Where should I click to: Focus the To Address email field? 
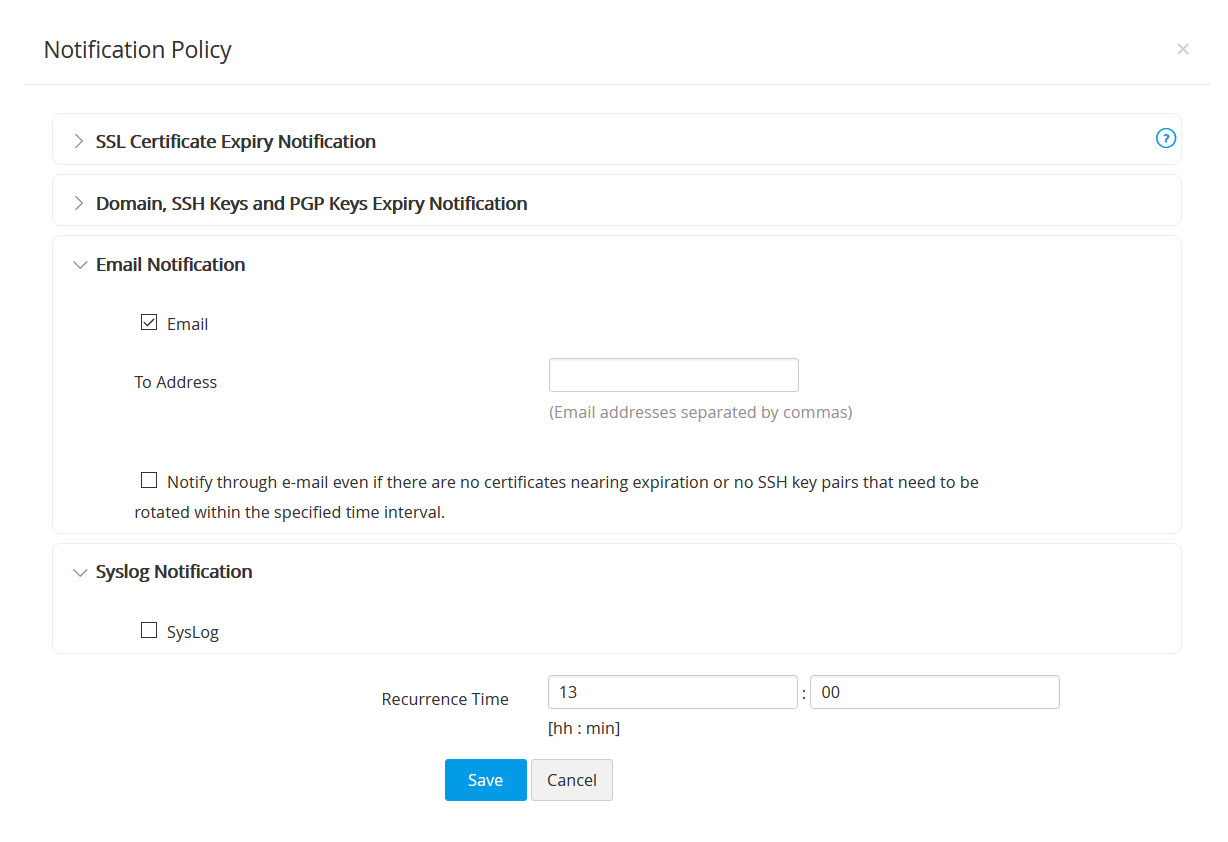[x=673, y=375]
